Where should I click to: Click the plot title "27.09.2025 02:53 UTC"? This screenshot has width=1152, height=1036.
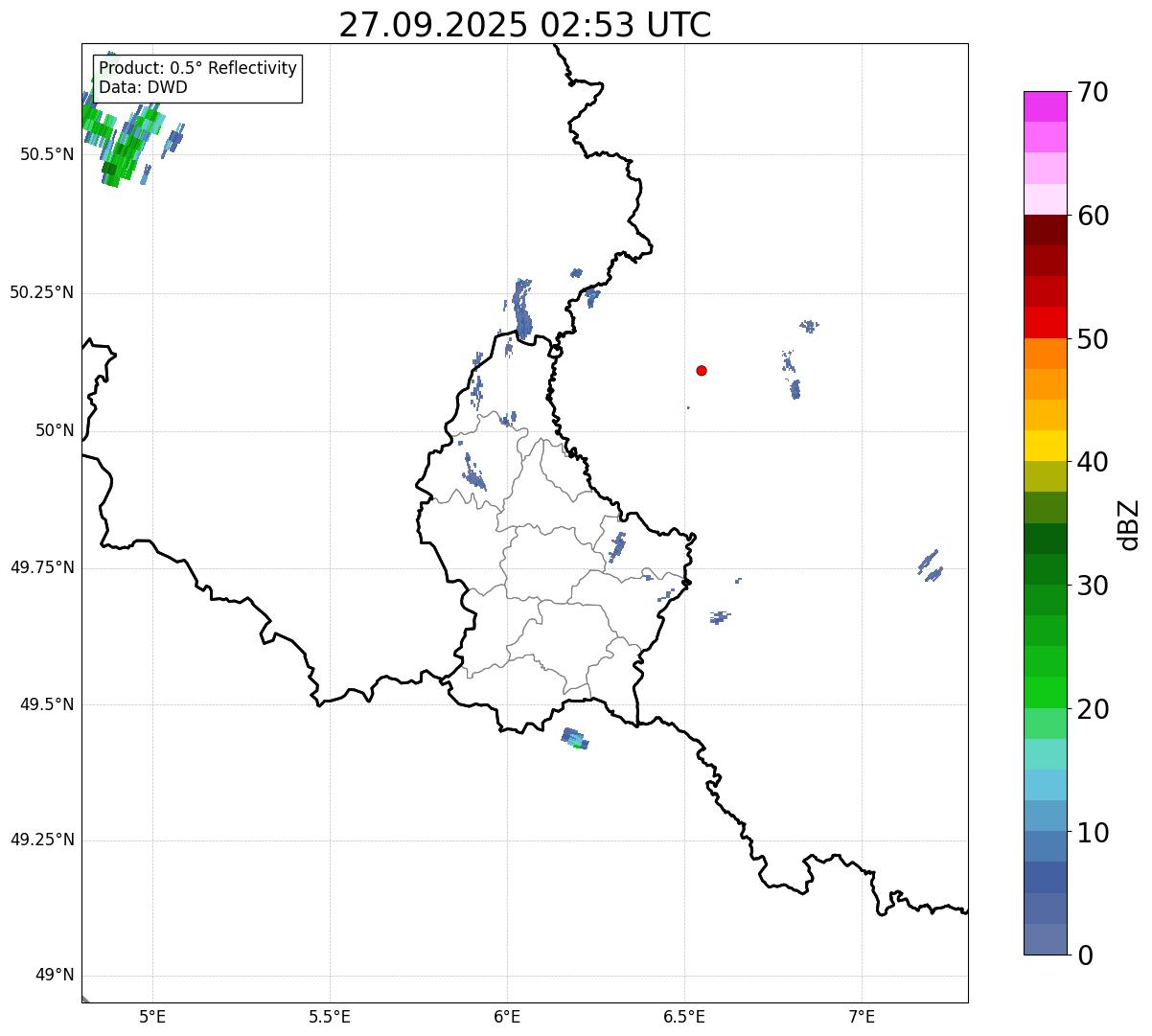[525, 25]
